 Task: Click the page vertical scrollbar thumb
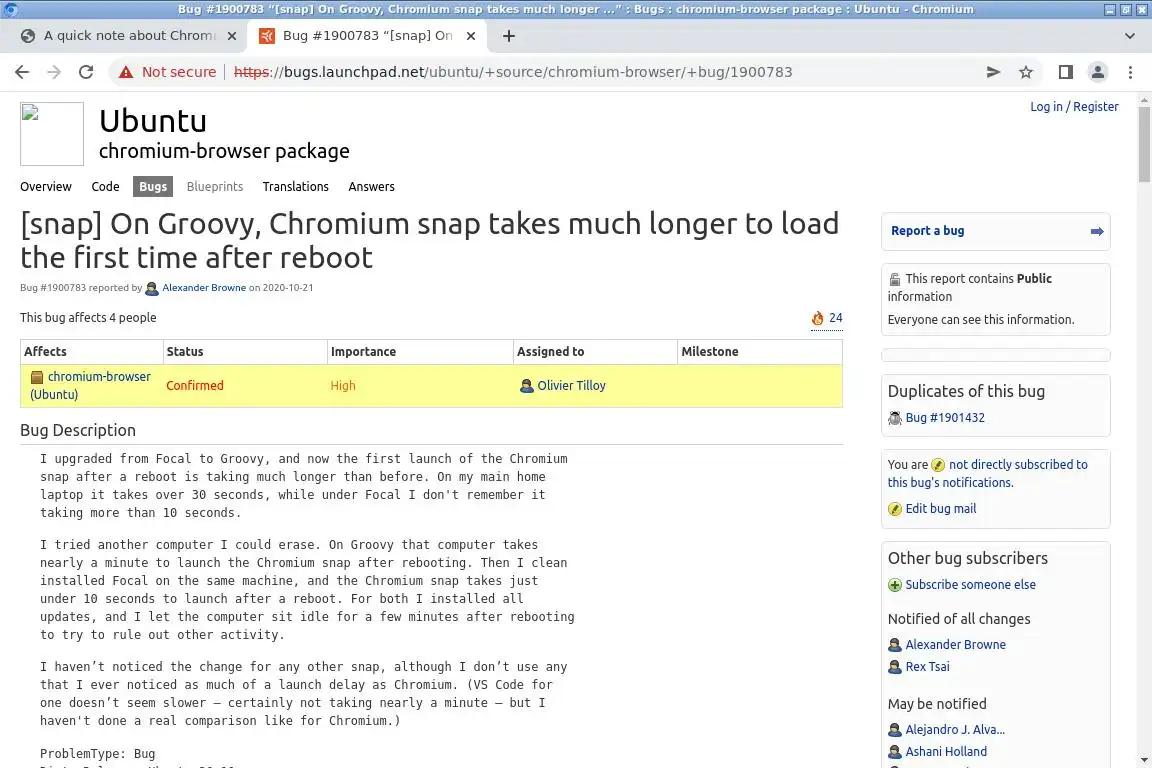tap(1144, 144)
